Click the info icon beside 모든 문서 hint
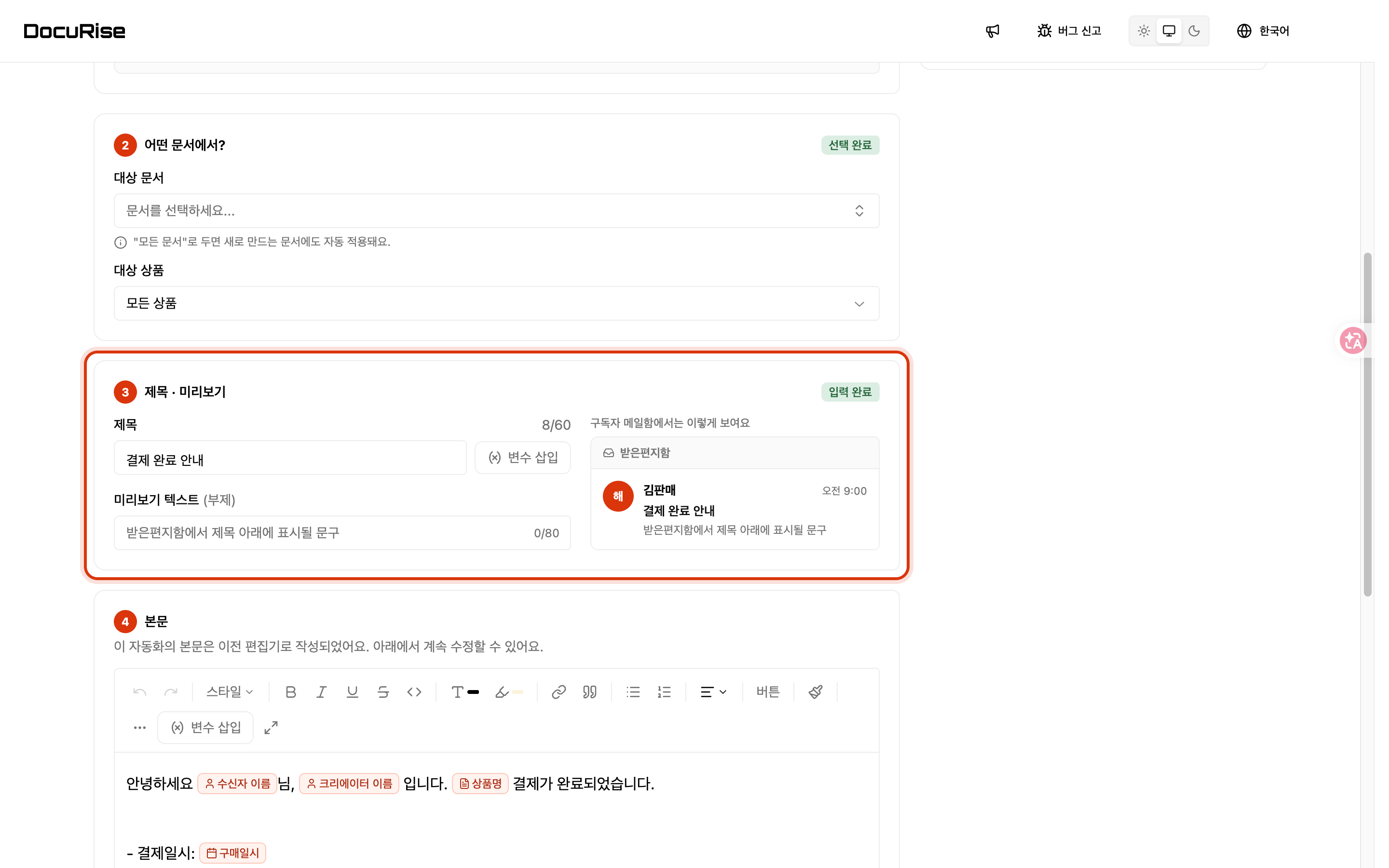Image resolution: width=1389 pixels, height=868 pixels. pos(121,242)
